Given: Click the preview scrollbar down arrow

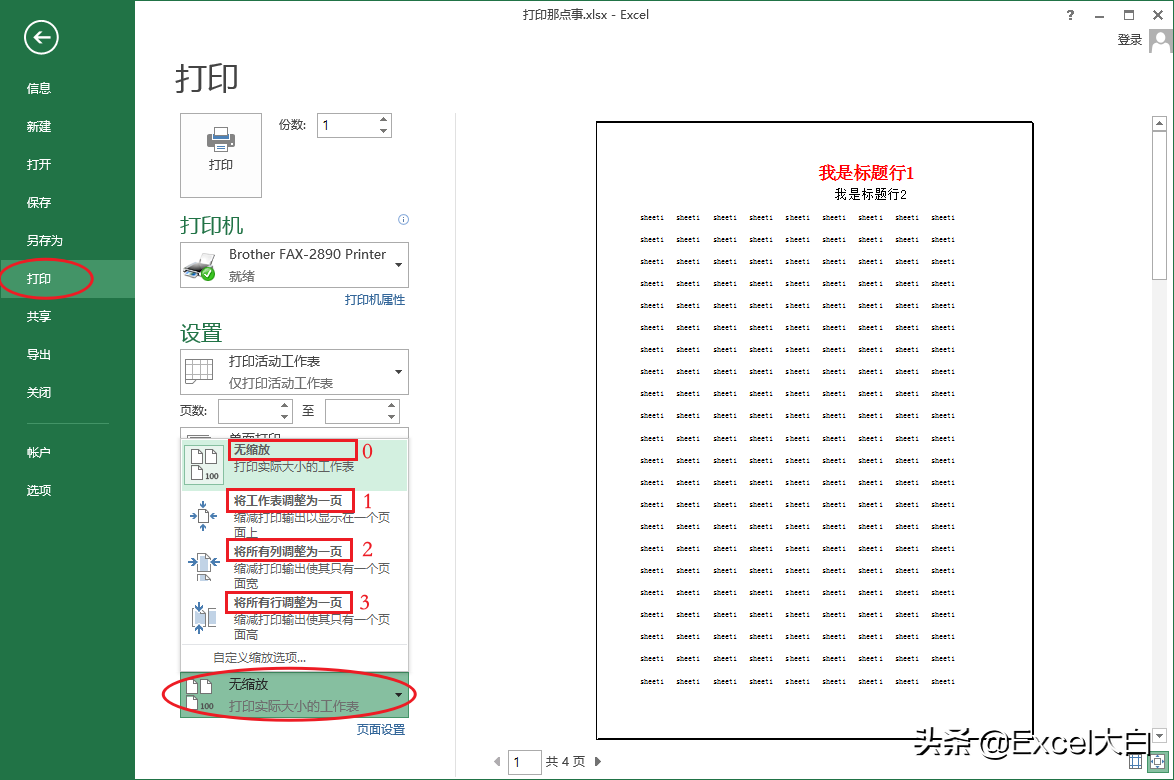Looking at the screenshot, I should click(x=1159, y=736).
